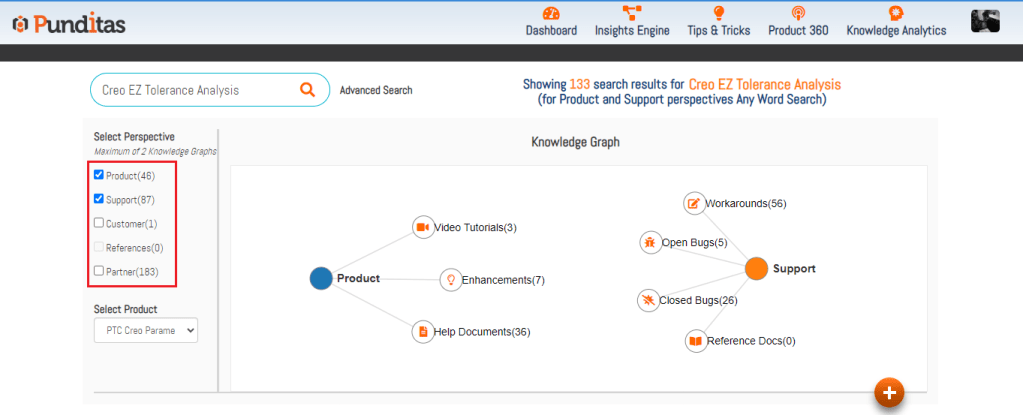Viewport: 1023px width, 415px height.
Task: Click the Advanced Search link
Action: [376, 90]
